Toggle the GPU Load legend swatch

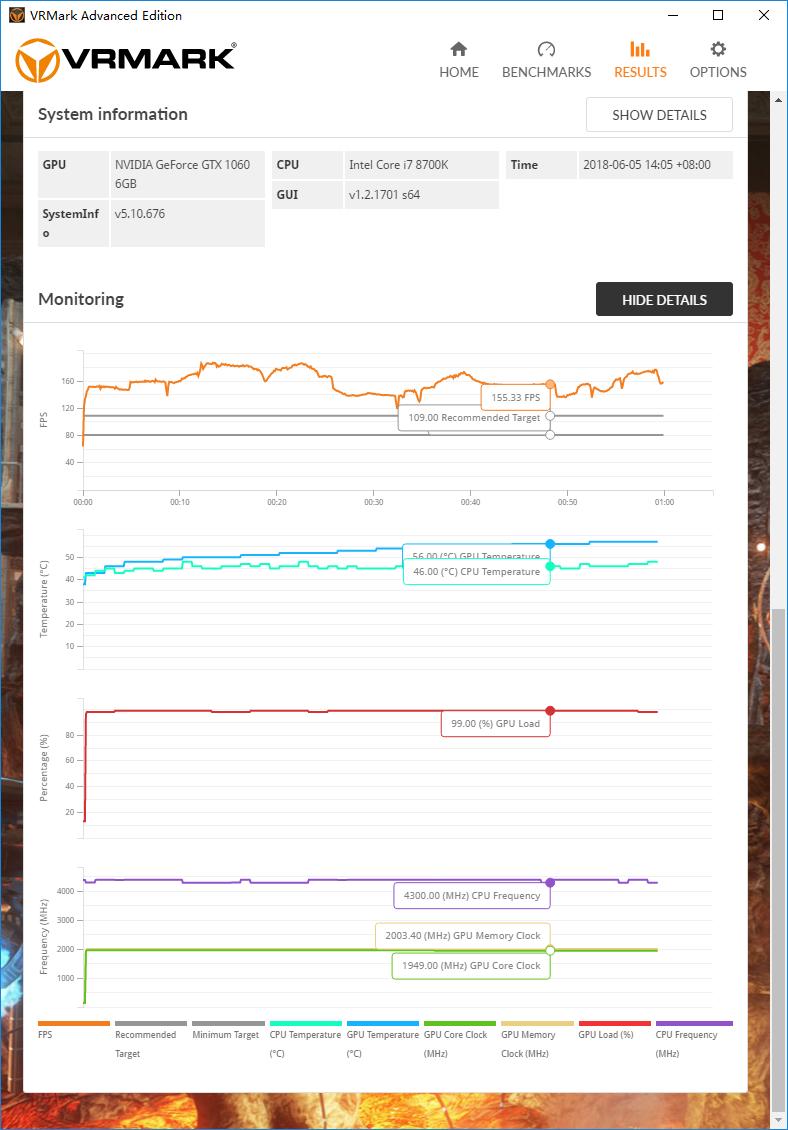tap(614, 1023)
